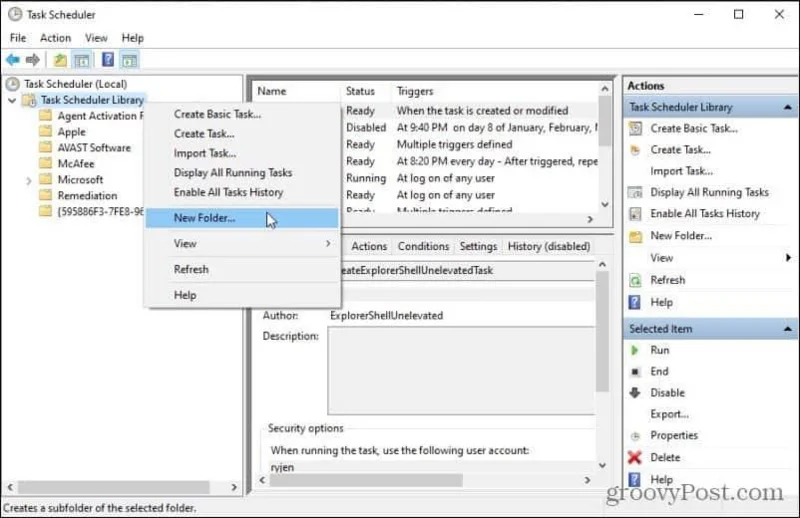Click the Task Scheduler (Local) clock icon
Viewport: 800px width, 518px height.
click(x=13, y=84)
